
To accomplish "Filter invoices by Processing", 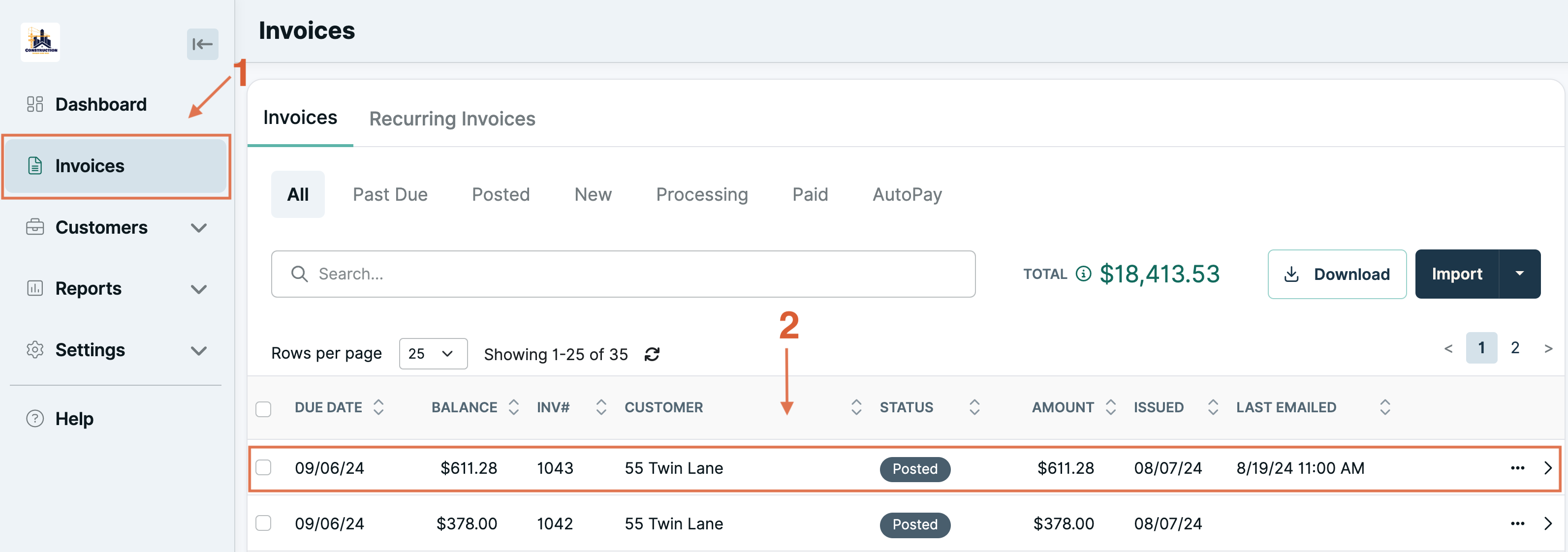I will tap(702, 195).
